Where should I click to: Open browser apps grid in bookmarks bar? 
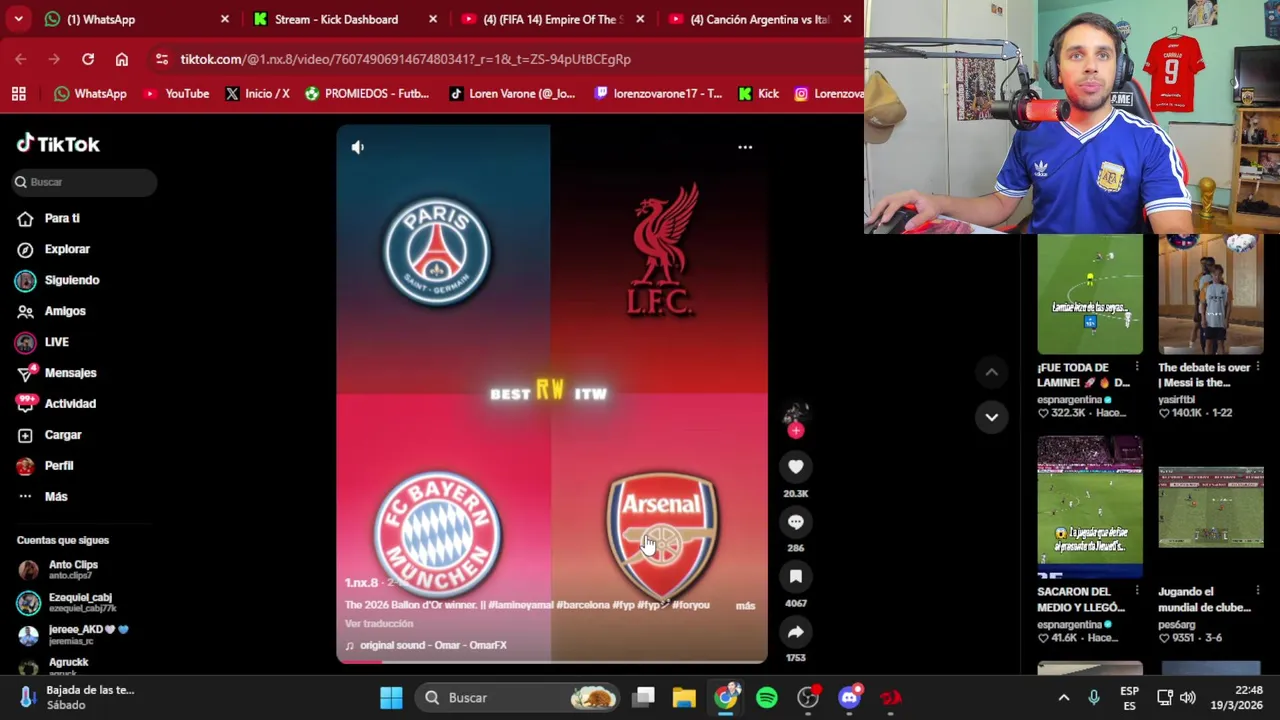click(18, 94)
